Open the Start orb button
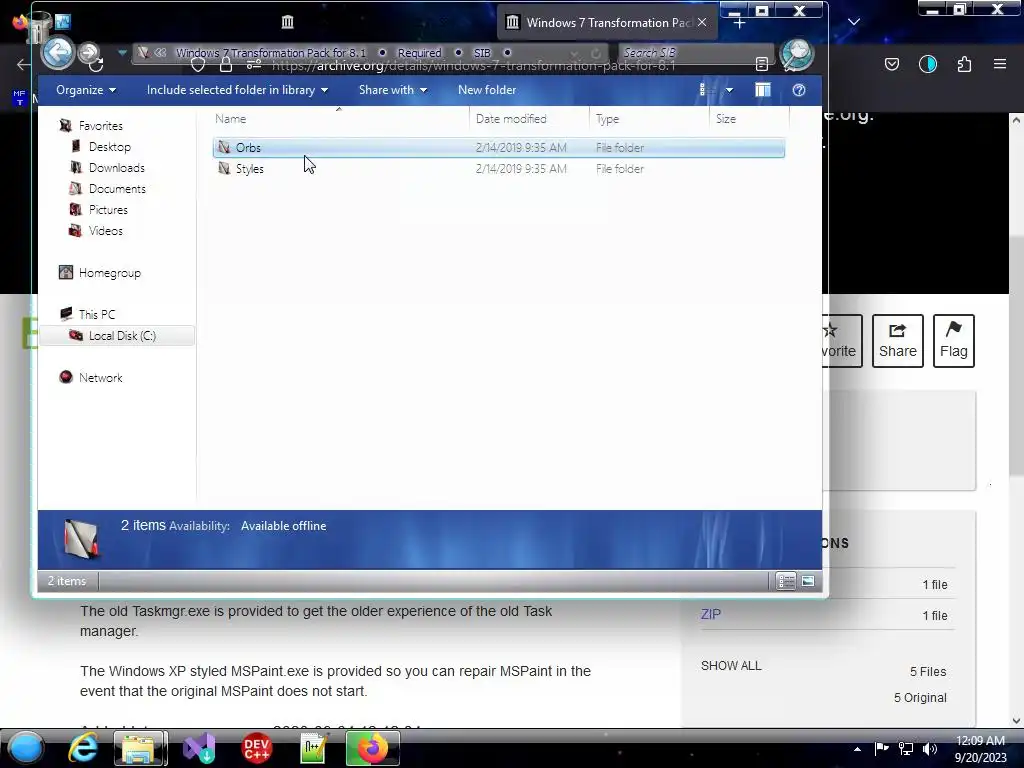The image size is (1024, 768). (26, 748)
